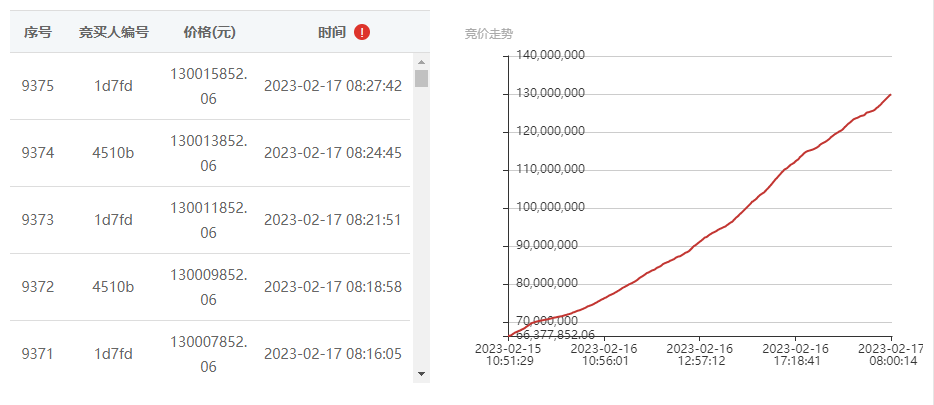Click the scrollbar down arrow

[x=422, y=374]
